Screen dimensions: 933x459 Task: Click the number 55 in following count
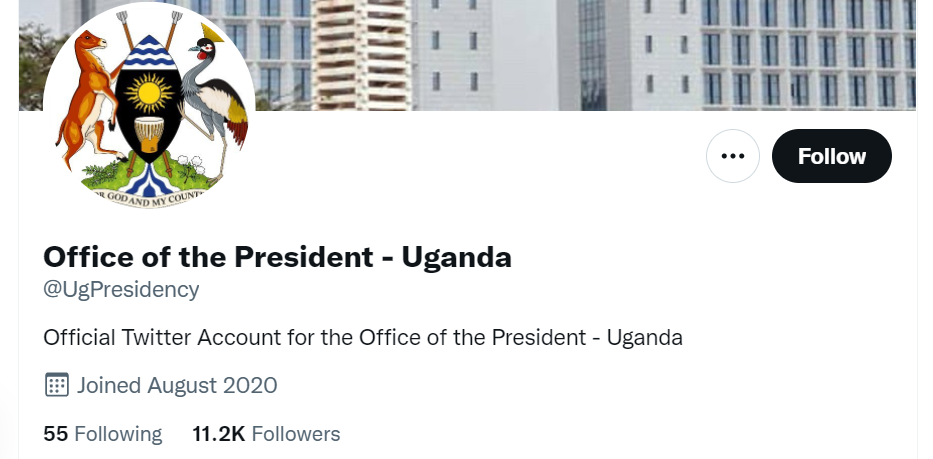tap(55, 434)
